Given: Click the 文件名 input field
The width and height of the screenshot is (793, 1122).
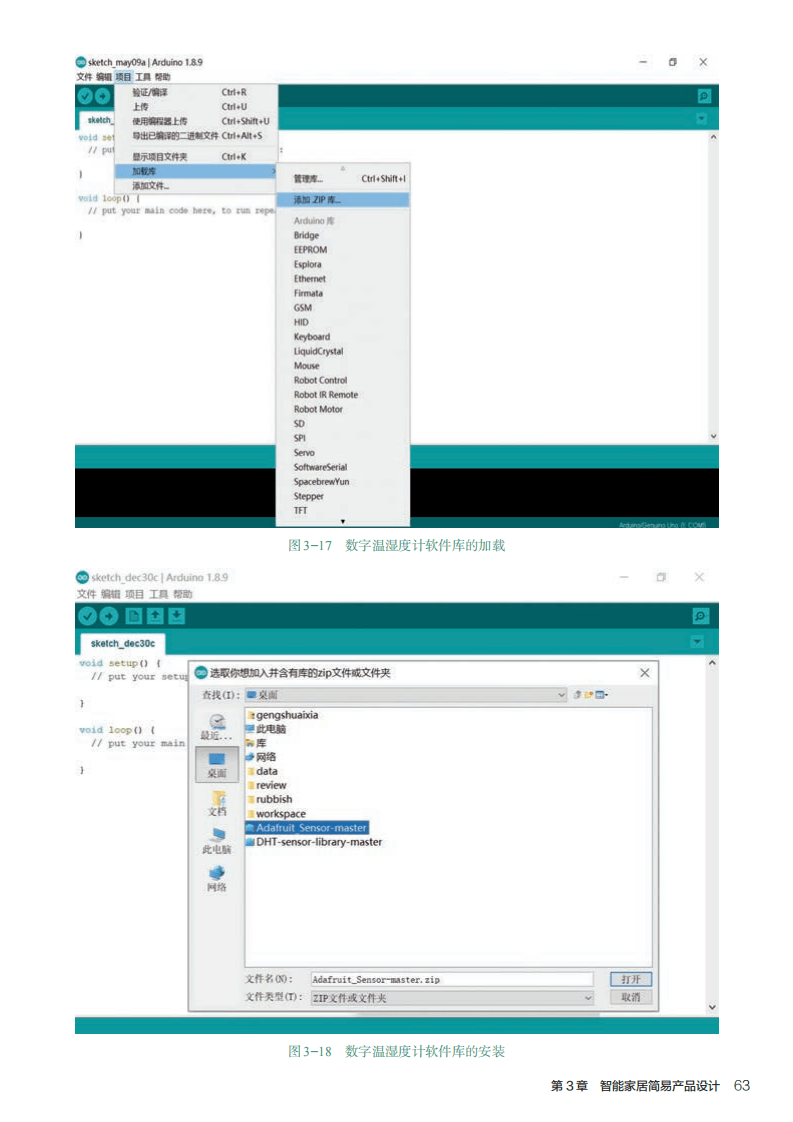Looking at the screenshot, I should [x=450, y=979].
